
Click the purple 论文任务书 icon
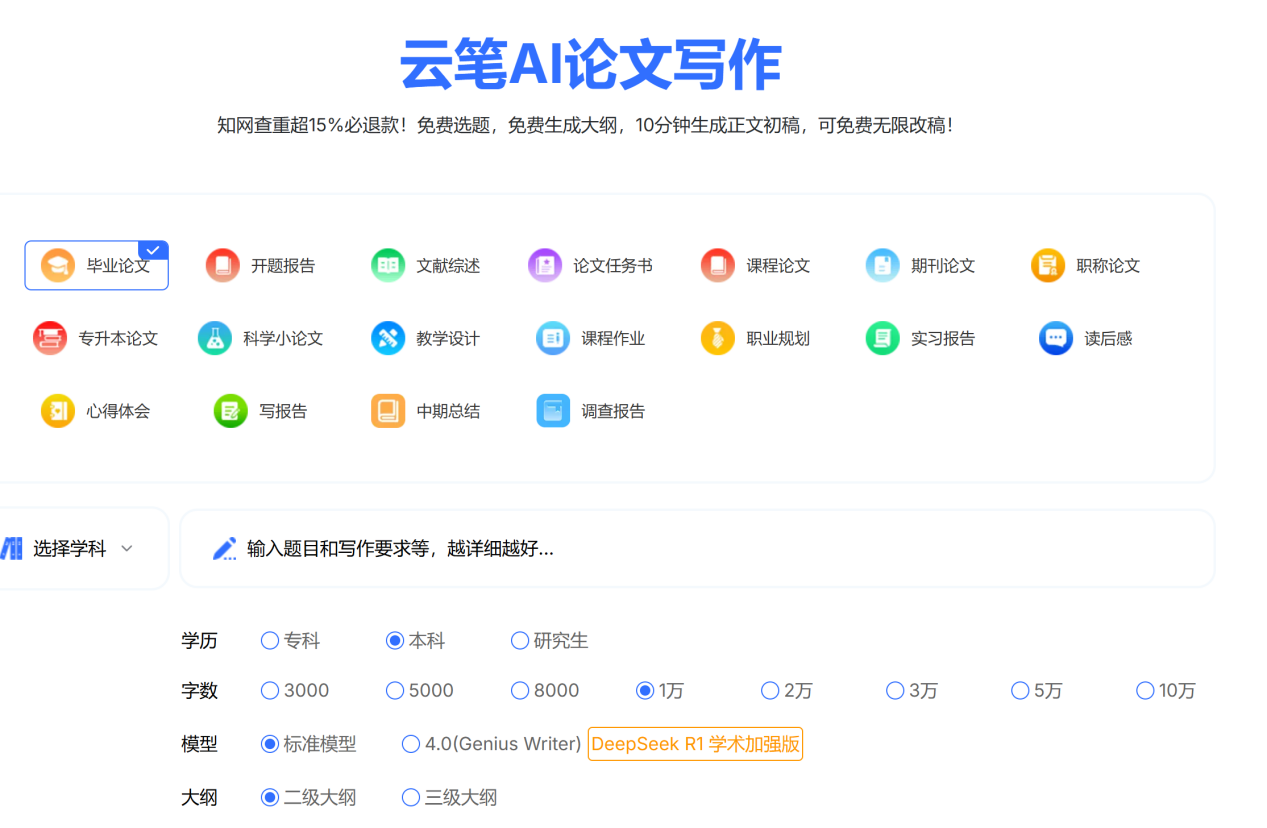coord(545,265)
